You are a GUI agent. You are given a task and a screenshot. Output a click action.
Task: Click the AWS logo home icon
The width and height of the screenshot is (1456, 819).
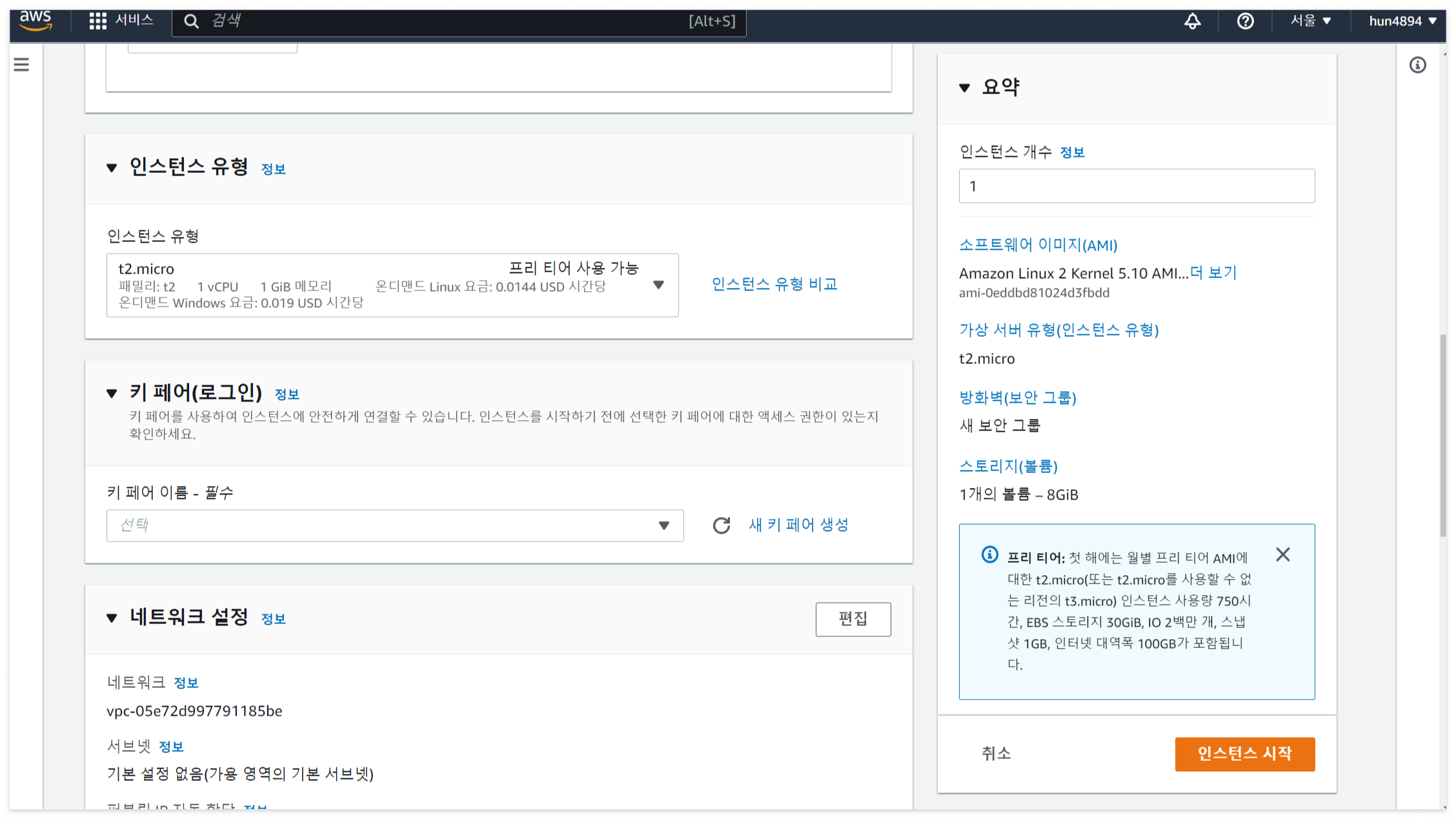tap(35, 21)
